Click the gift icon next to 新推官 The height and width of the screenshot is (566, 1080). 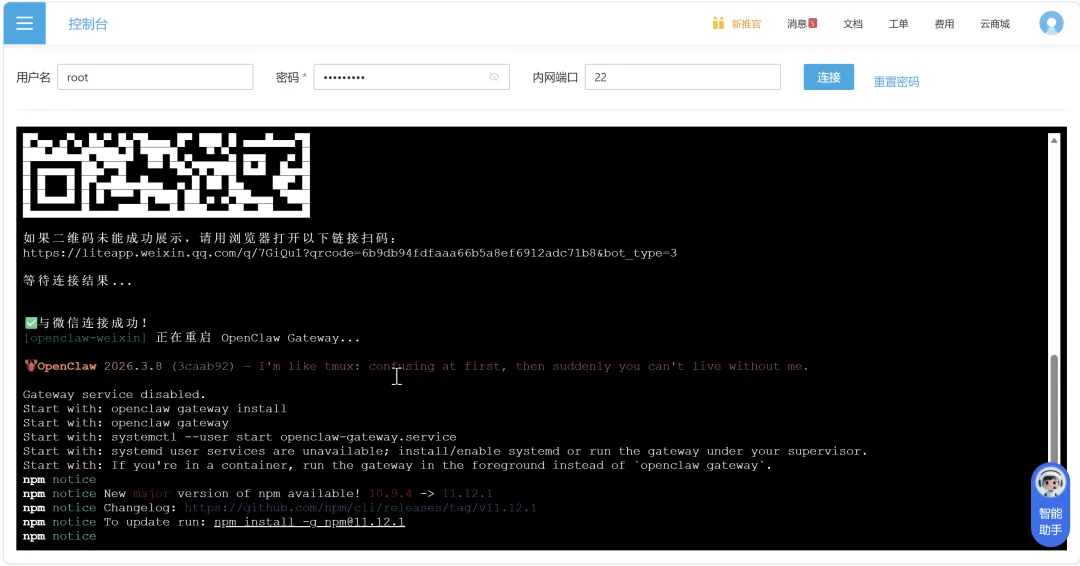[x=718, y=23]
